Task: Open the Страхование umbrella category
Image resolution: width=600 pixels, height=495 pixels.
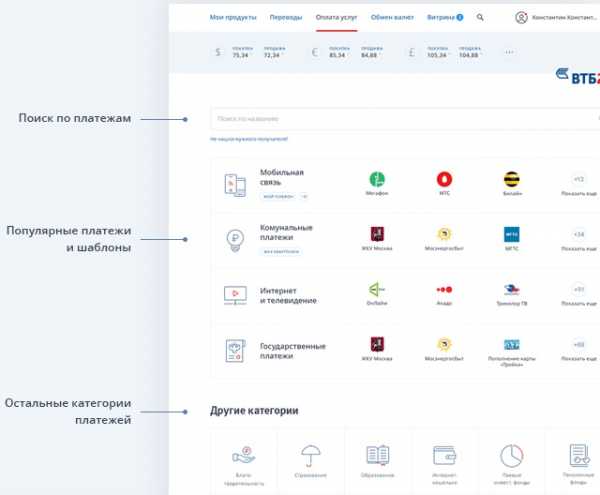Action: click(310, 456)
